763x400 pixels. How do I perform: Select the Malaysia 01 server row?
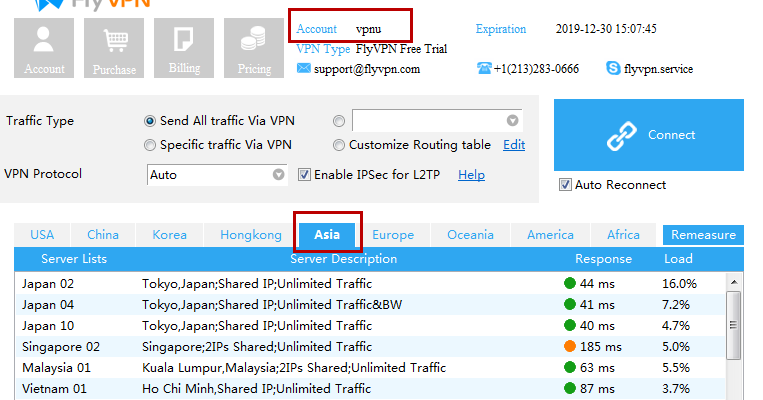tap(370, 367)
